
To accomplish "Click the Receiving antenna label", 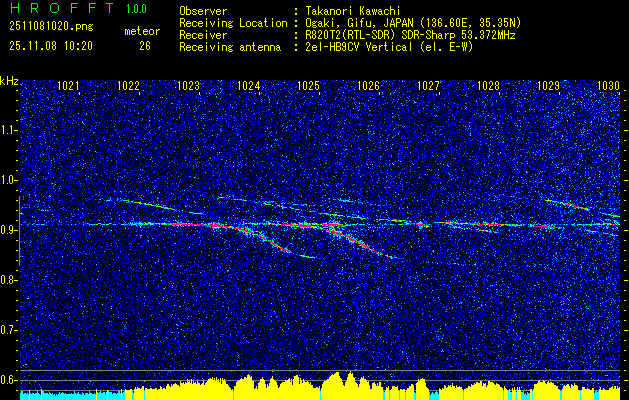I will (230, 47).
